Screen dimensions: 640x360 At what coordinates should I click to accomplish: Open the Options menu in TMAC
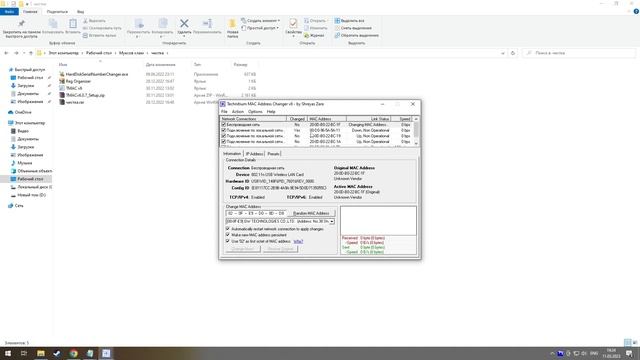255,111
